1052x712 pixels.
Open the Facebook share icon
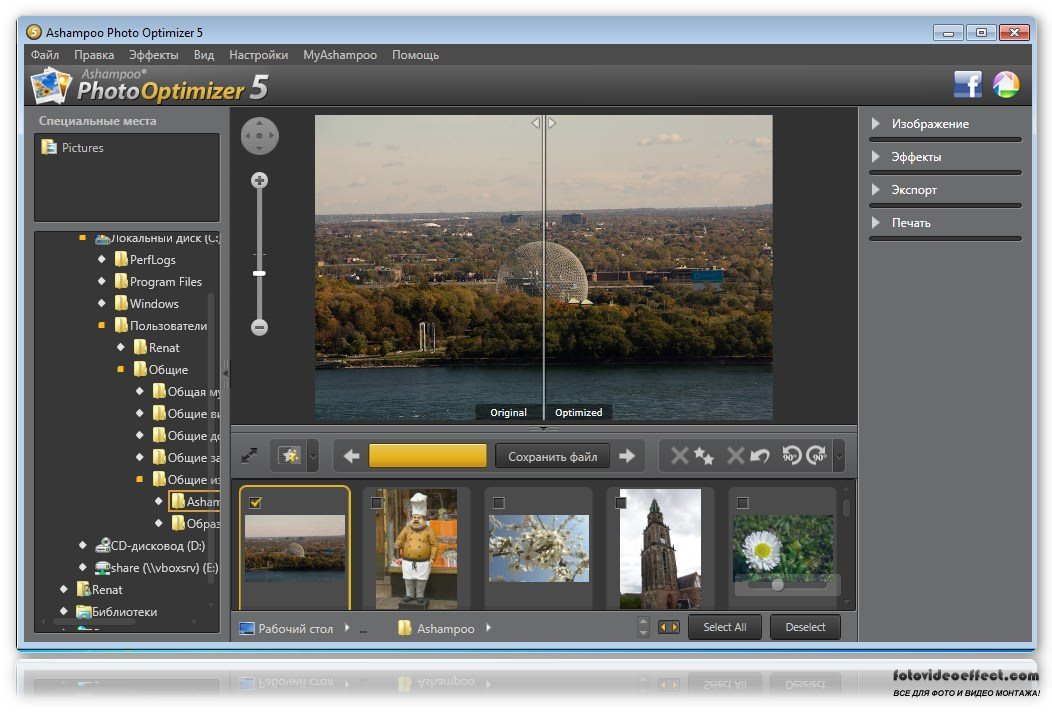point(967,85)
